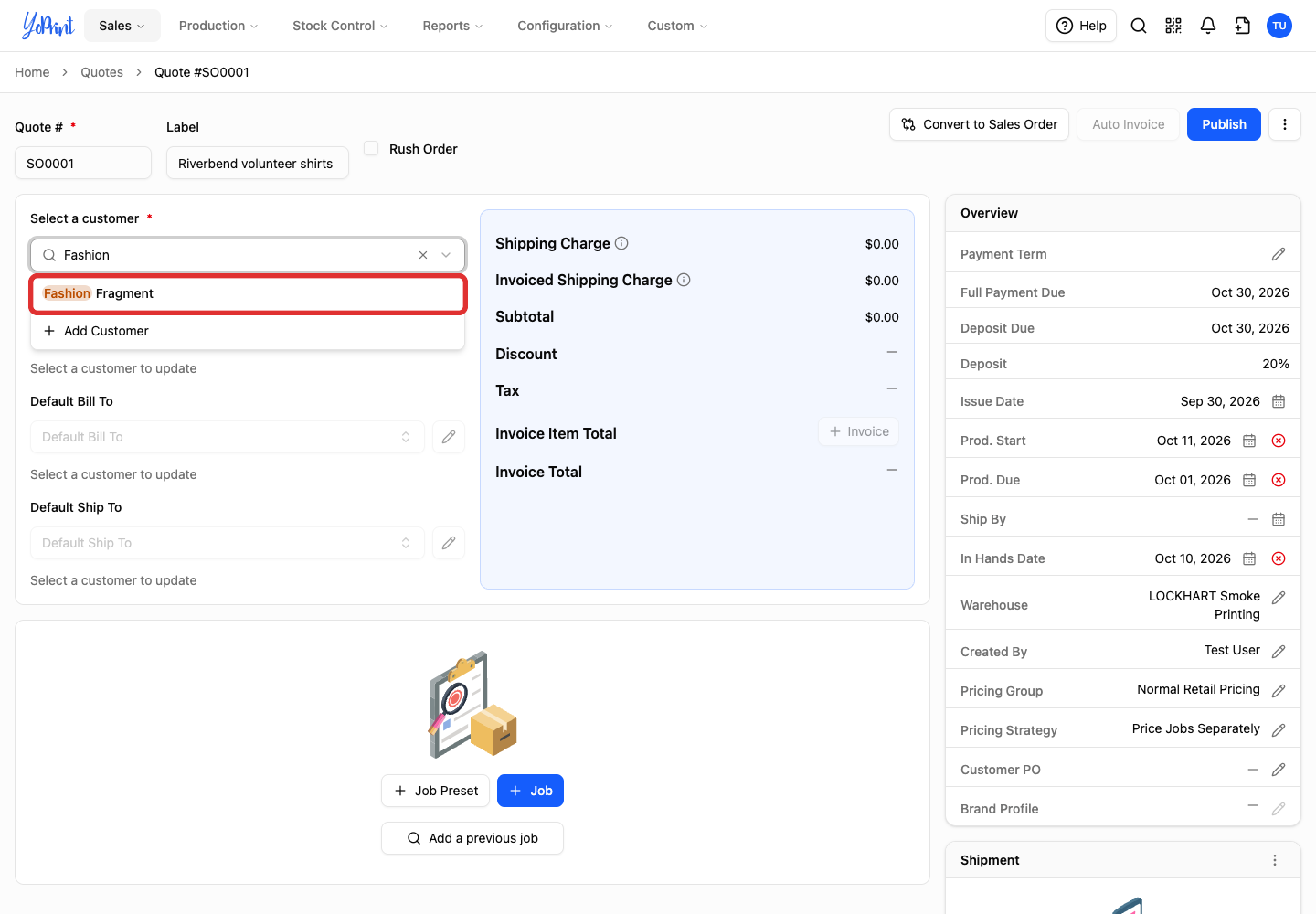The width and height of the screenshot is (1316, 914).
Task: Click Add a previous job
Action: 472,838
